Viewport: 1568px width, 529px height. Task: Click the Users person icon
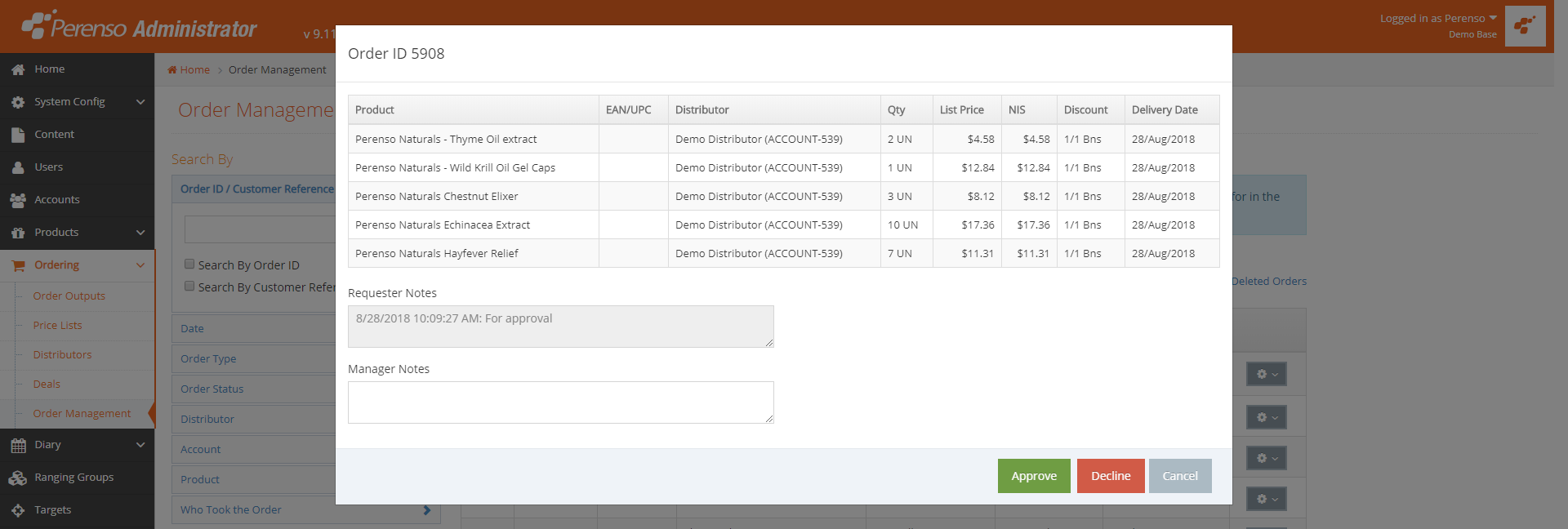pyautogui.click(x=18, y=167)
